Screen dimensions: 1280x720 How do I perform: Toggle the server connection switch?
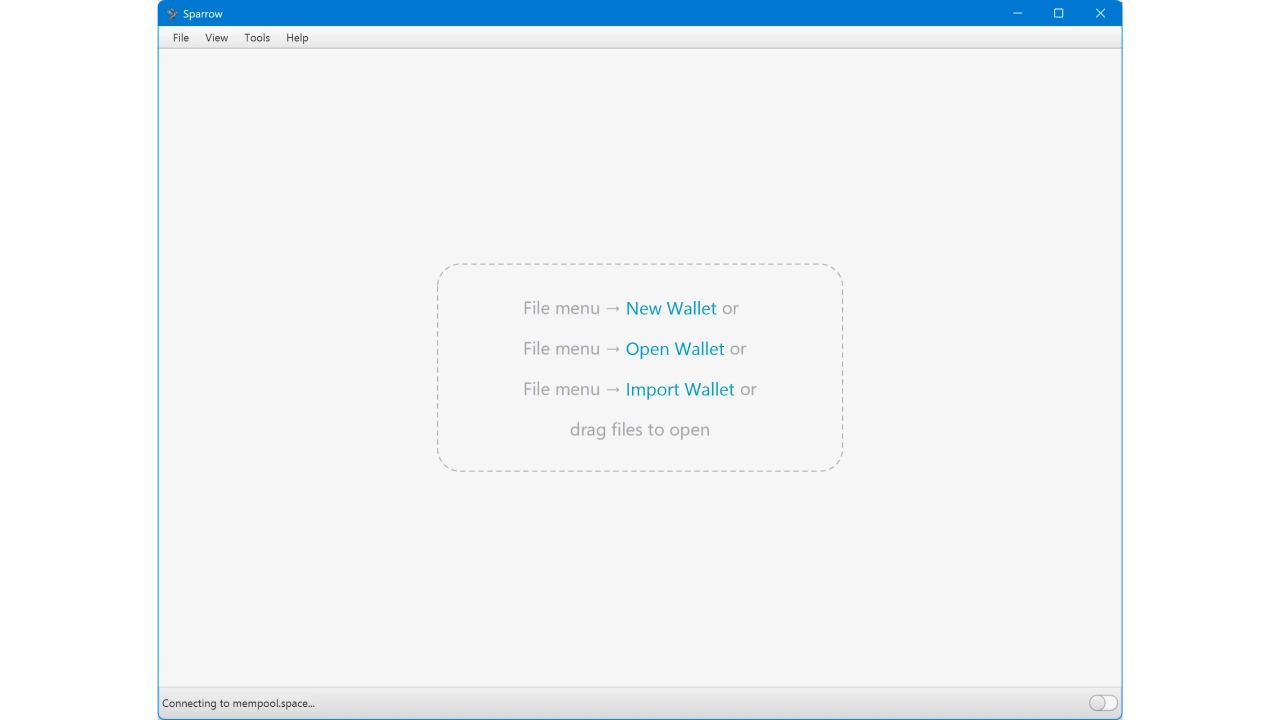point(1103,703)
